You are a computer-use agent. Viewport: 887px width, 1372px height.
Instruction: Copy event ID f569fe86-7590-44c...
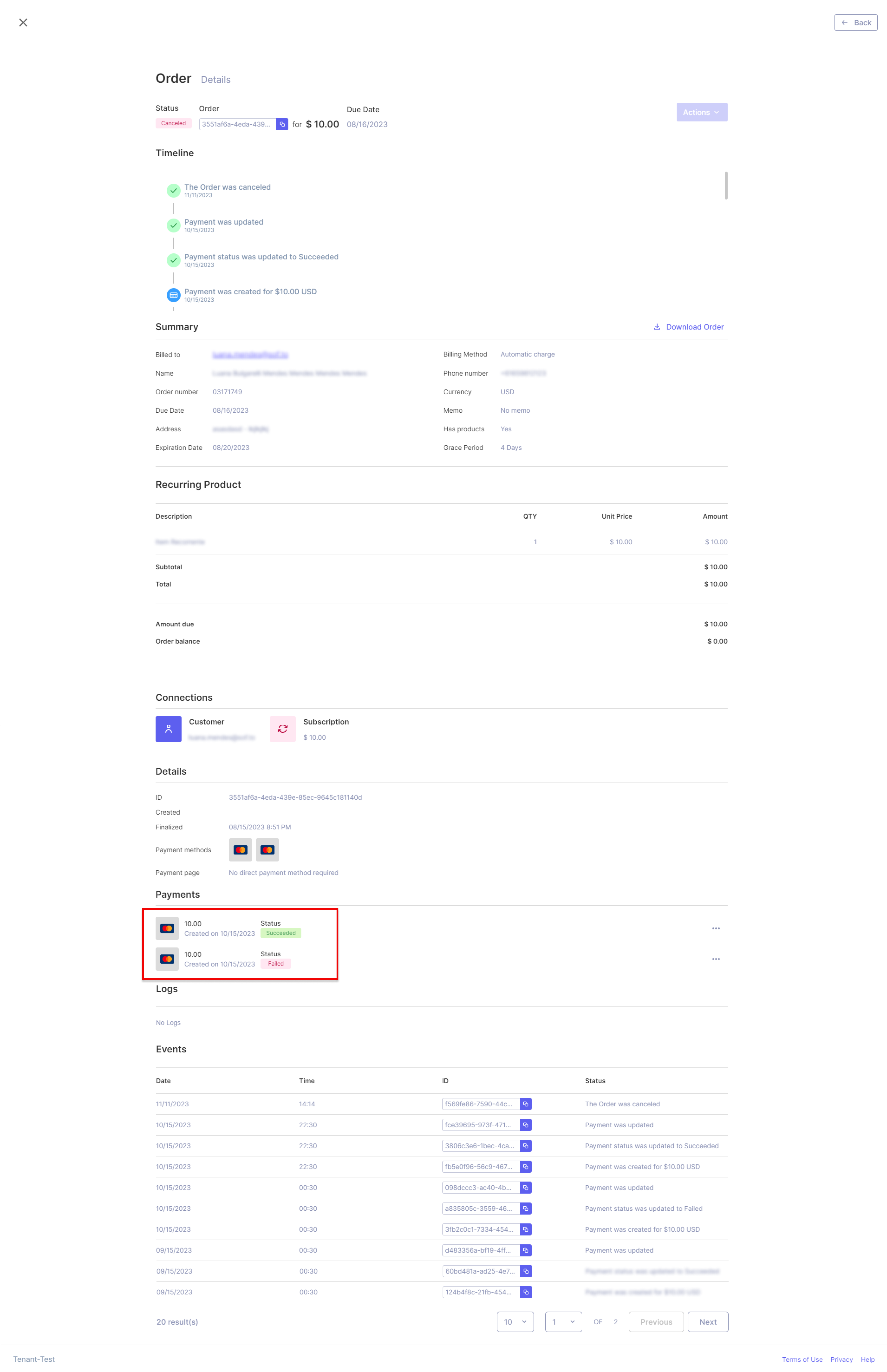(525, 1104)
